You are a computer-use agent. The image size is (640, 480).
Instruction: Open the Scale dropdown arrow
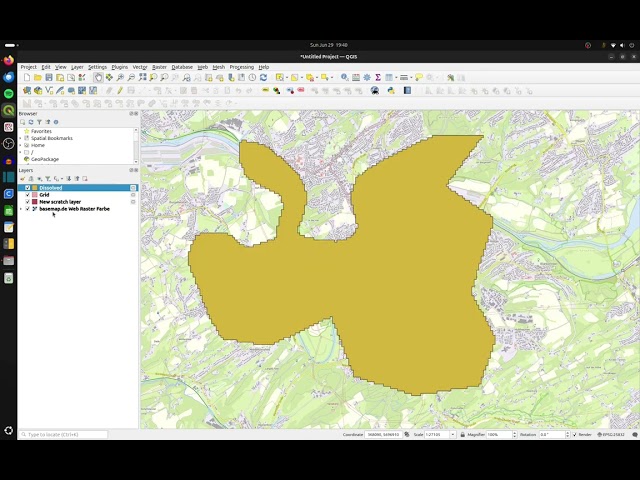click(453, 435)
